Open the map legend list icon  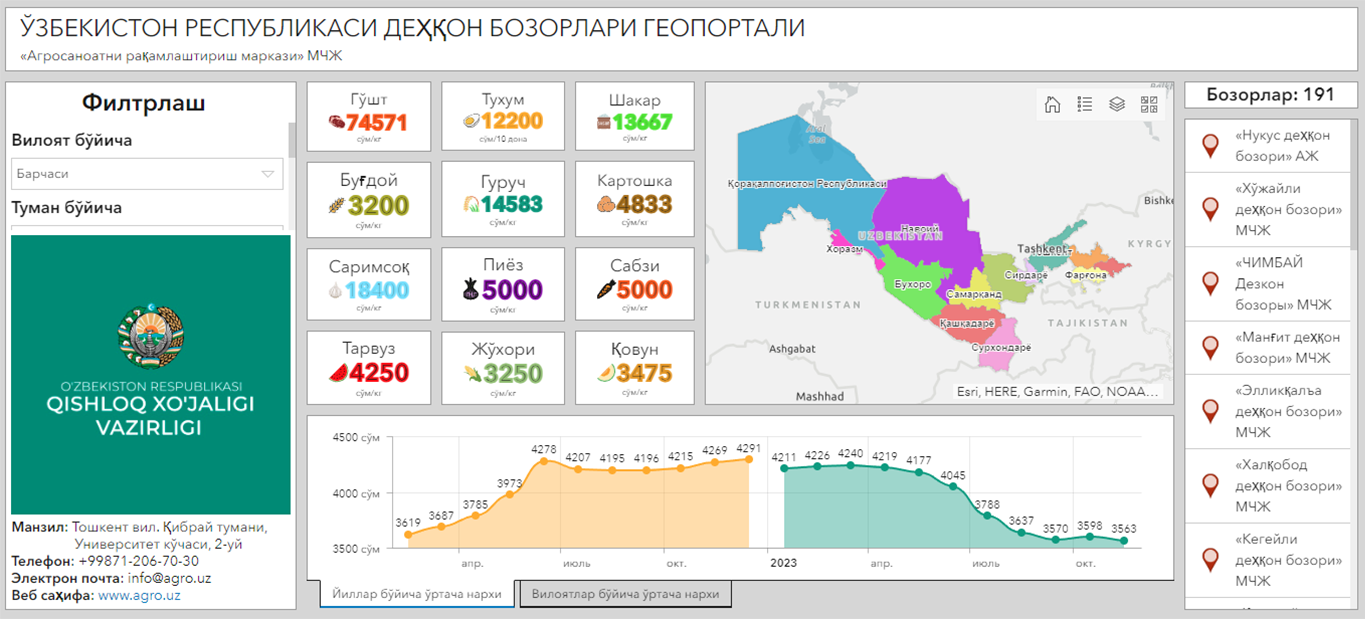tap(1084, 104)
